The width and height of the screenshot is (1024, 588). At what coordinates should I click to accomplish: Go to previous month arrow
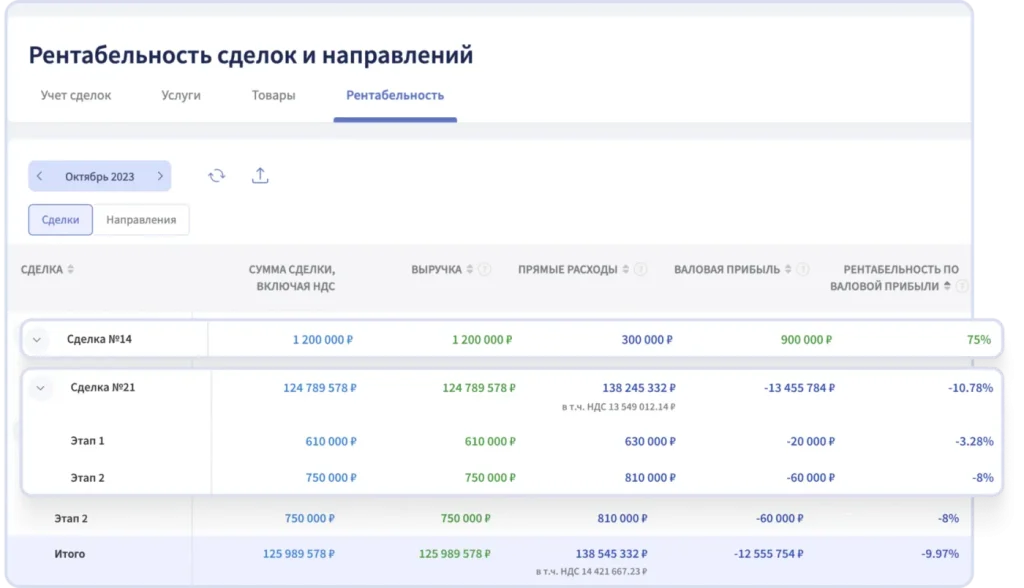coord(40,176)
